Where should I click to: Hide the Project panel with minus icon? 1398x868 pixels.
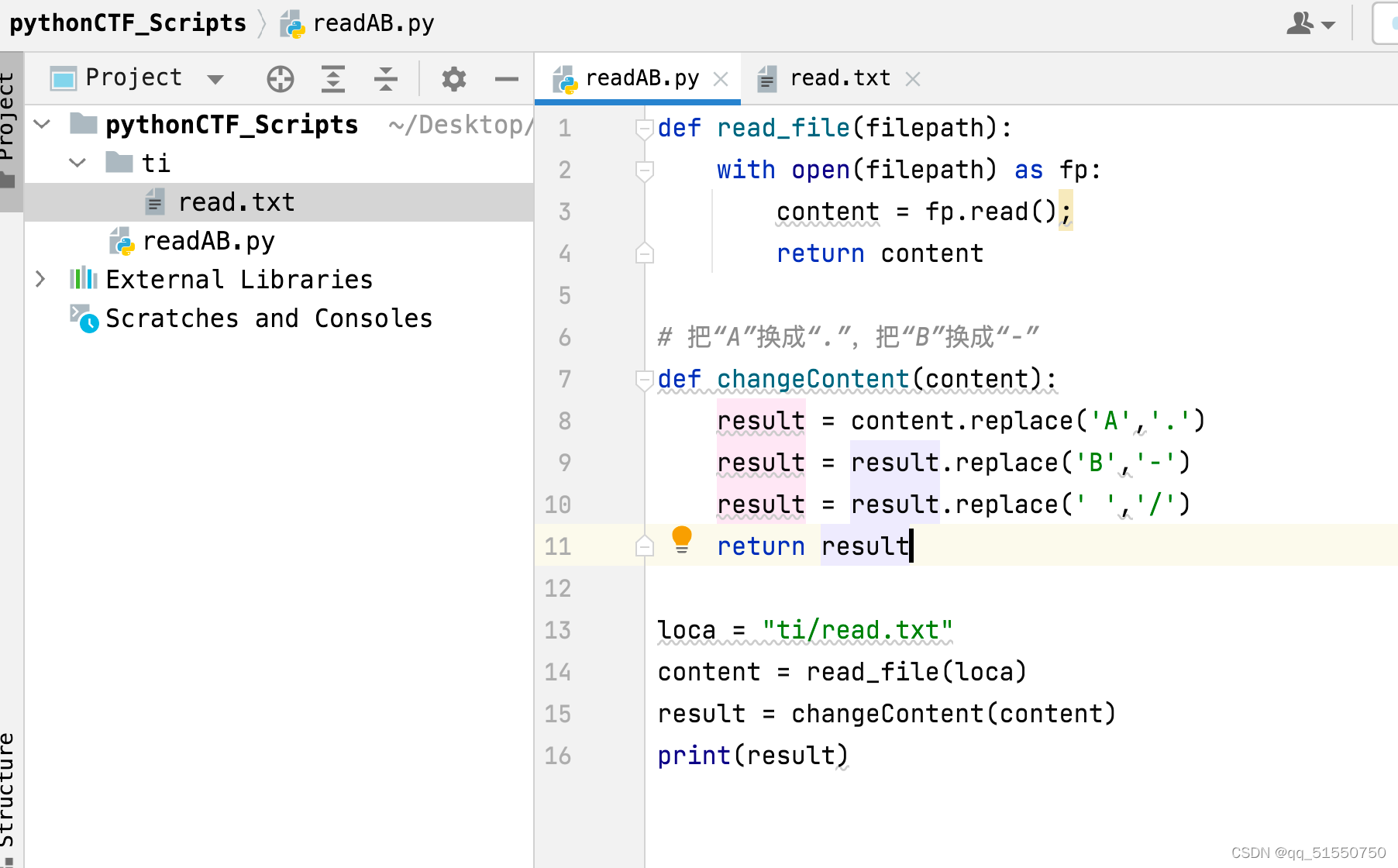[x=507, y=79]
